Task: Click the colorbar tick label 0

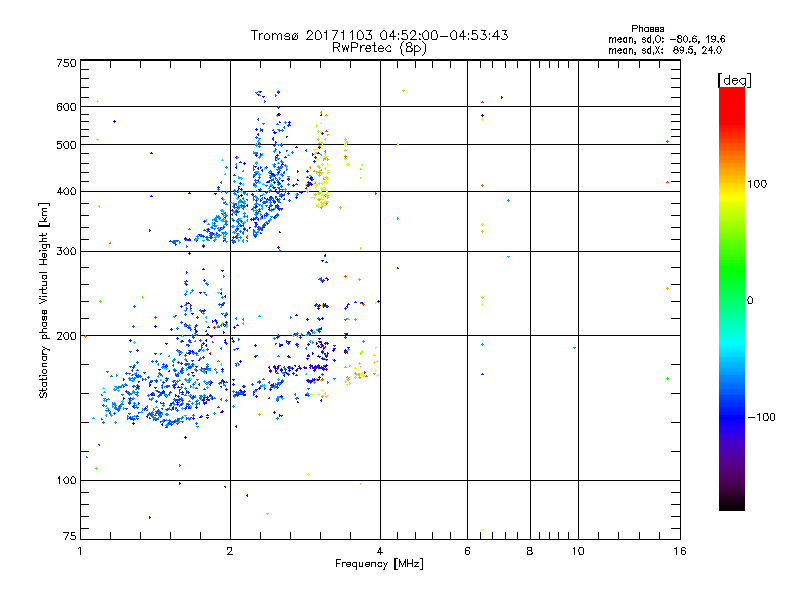Action: 750,301
